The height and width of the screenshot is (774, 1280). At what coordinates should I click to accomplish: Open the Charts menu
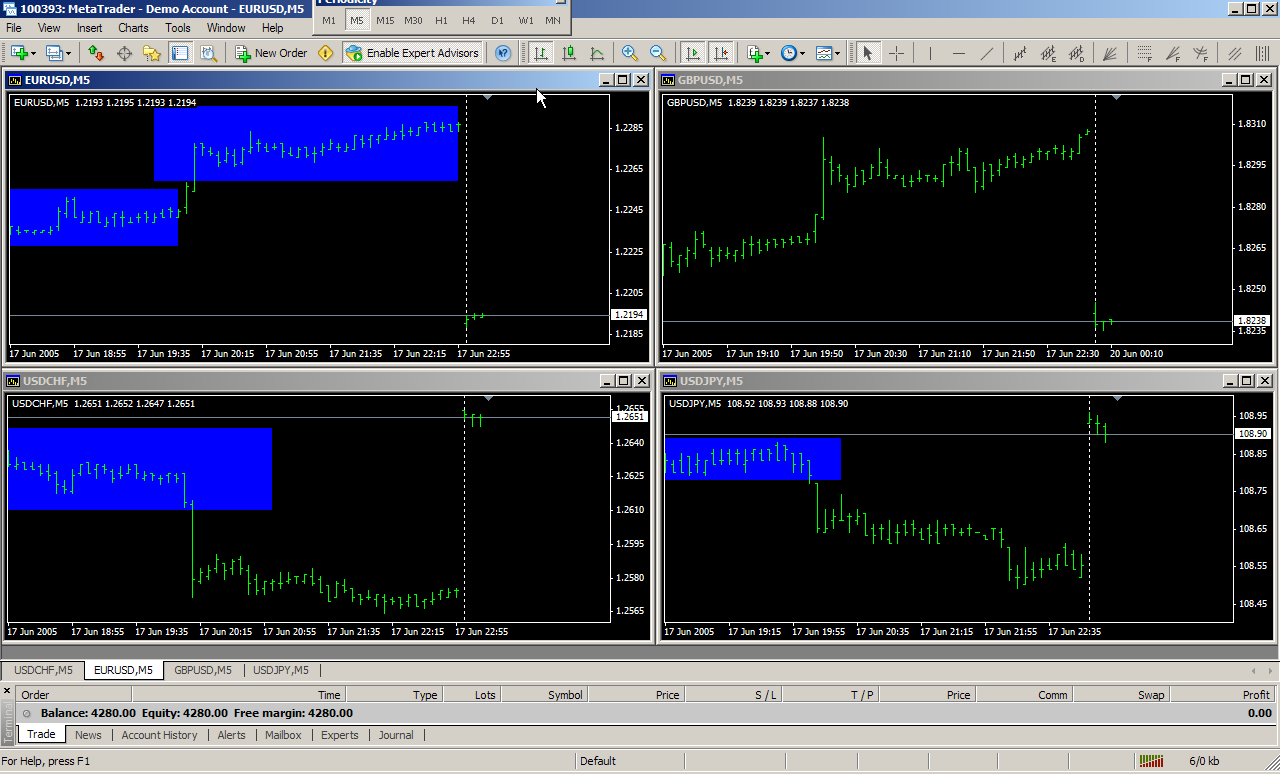132,28
